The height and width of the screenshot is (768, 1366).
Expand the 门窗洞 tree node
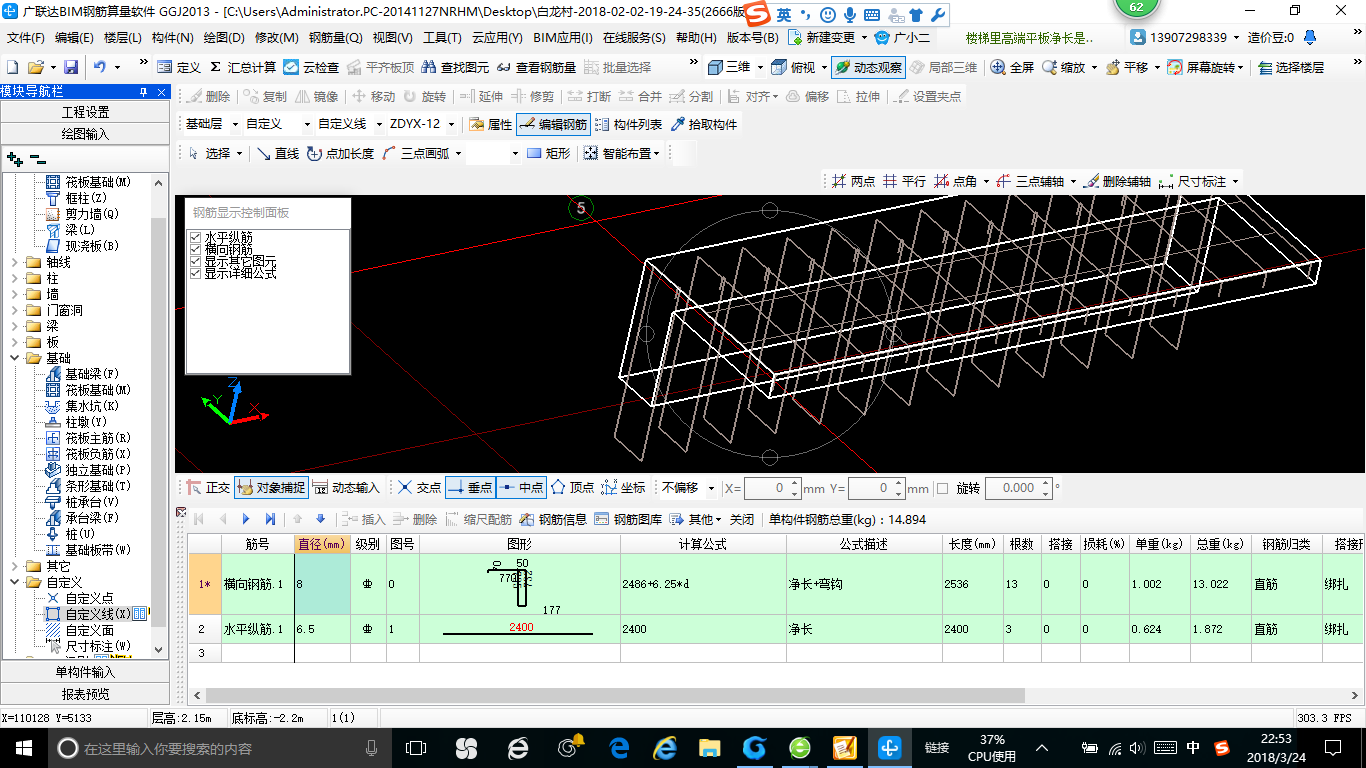tap(13, 310)
